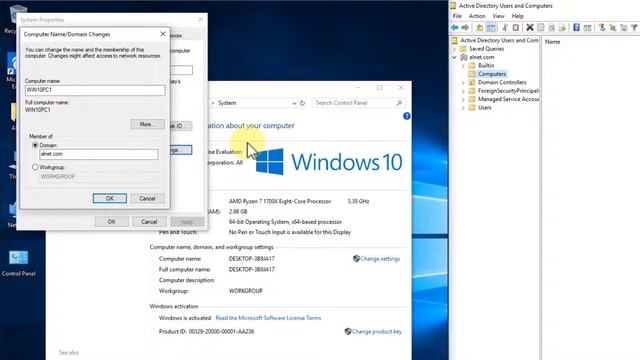This screenshot has width=640, height=360.
Task: Select the Domain radio button
Action: tap(35, 145)
